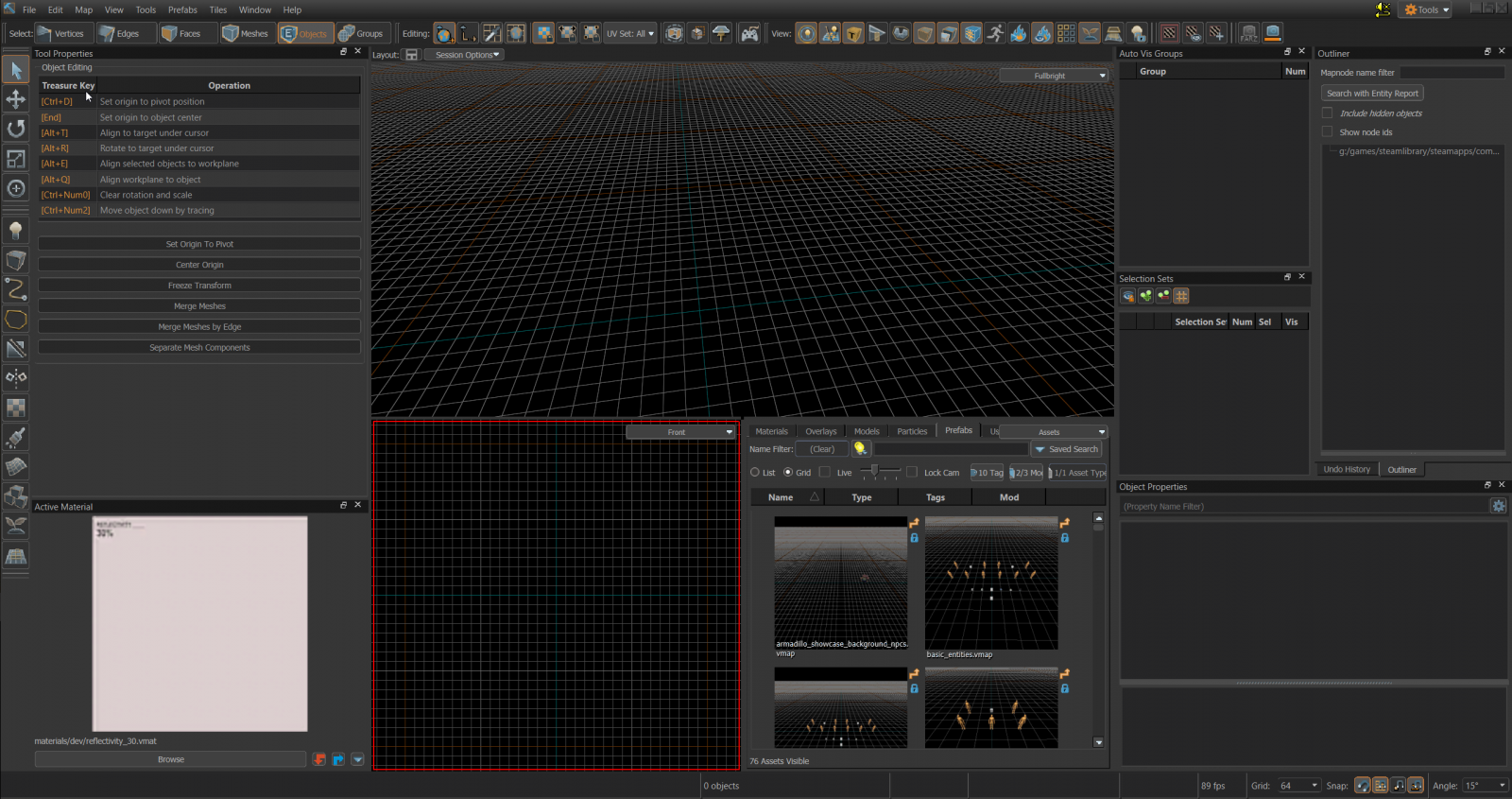Viewport: 1512px width, 799px height.
Task: Click the Freeze Transform button
Action: coord(199,286)
